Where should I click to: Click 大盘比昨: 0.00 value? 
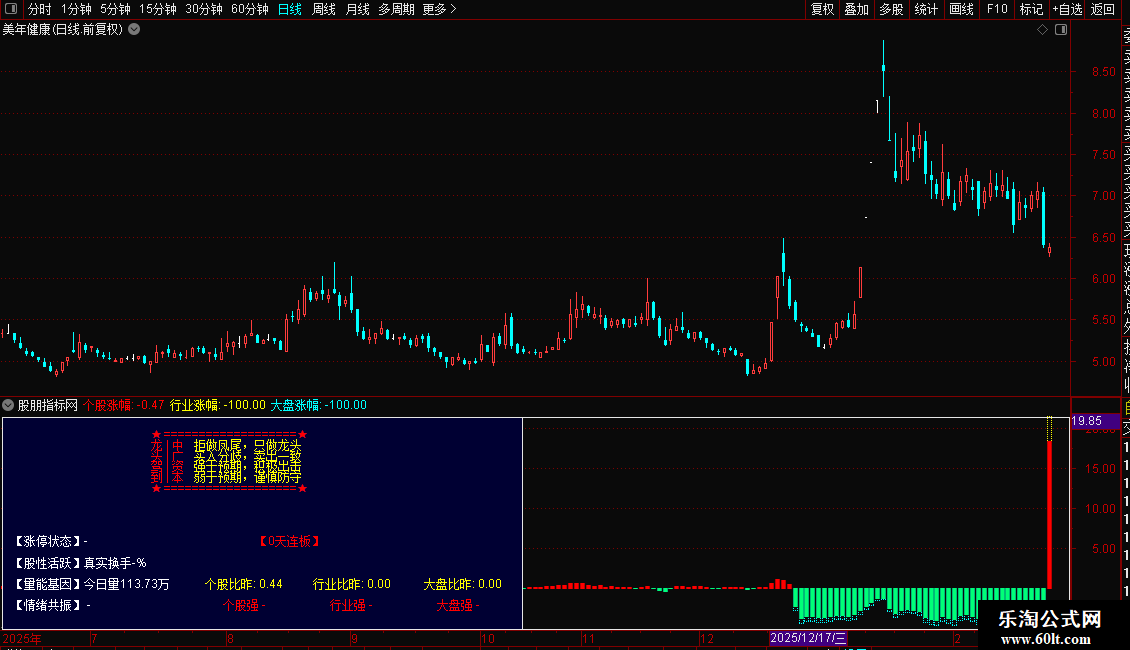click(x=463, y=584)
